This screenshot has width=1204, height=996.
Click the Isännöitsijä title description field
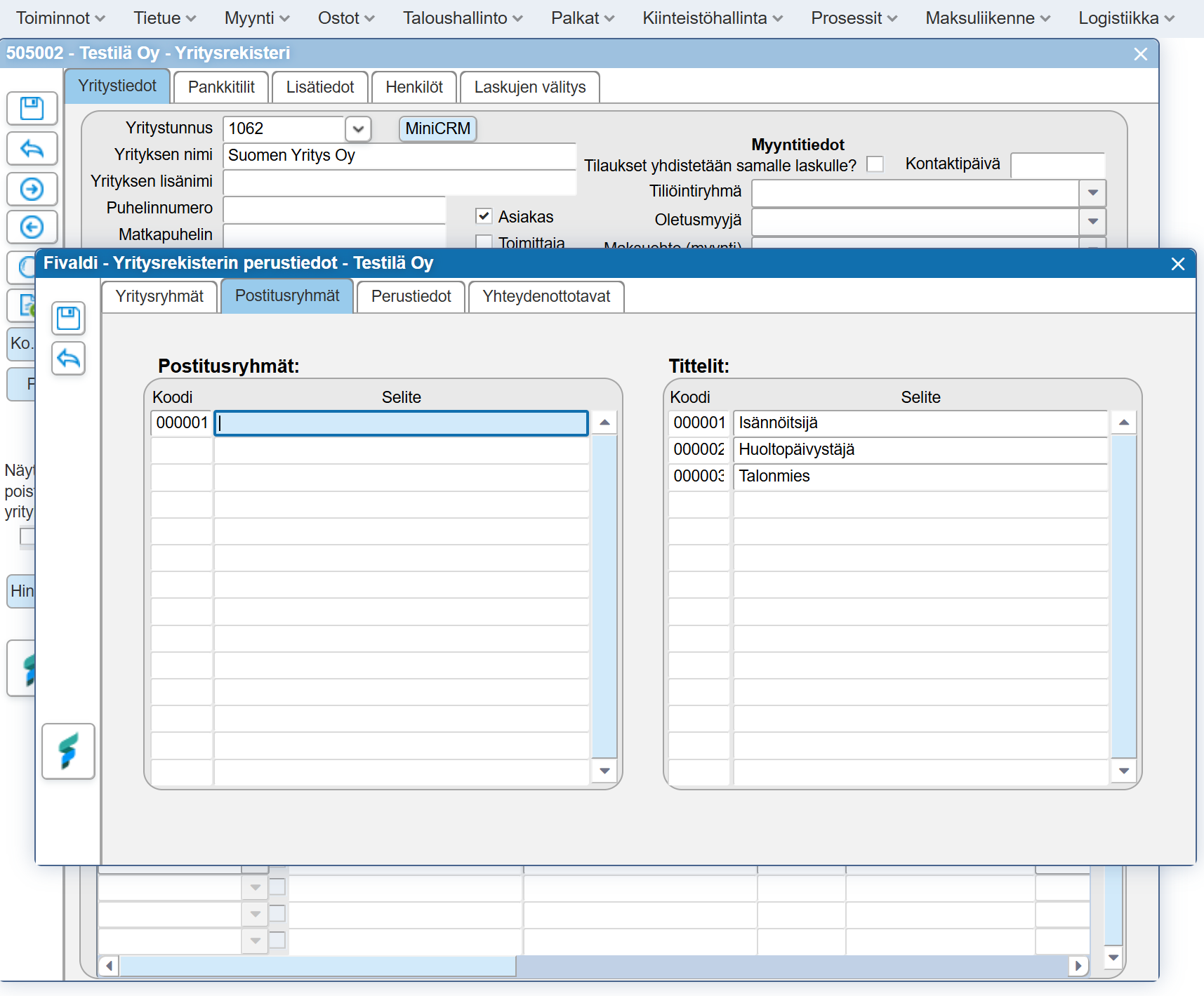(x=920, y=423)
